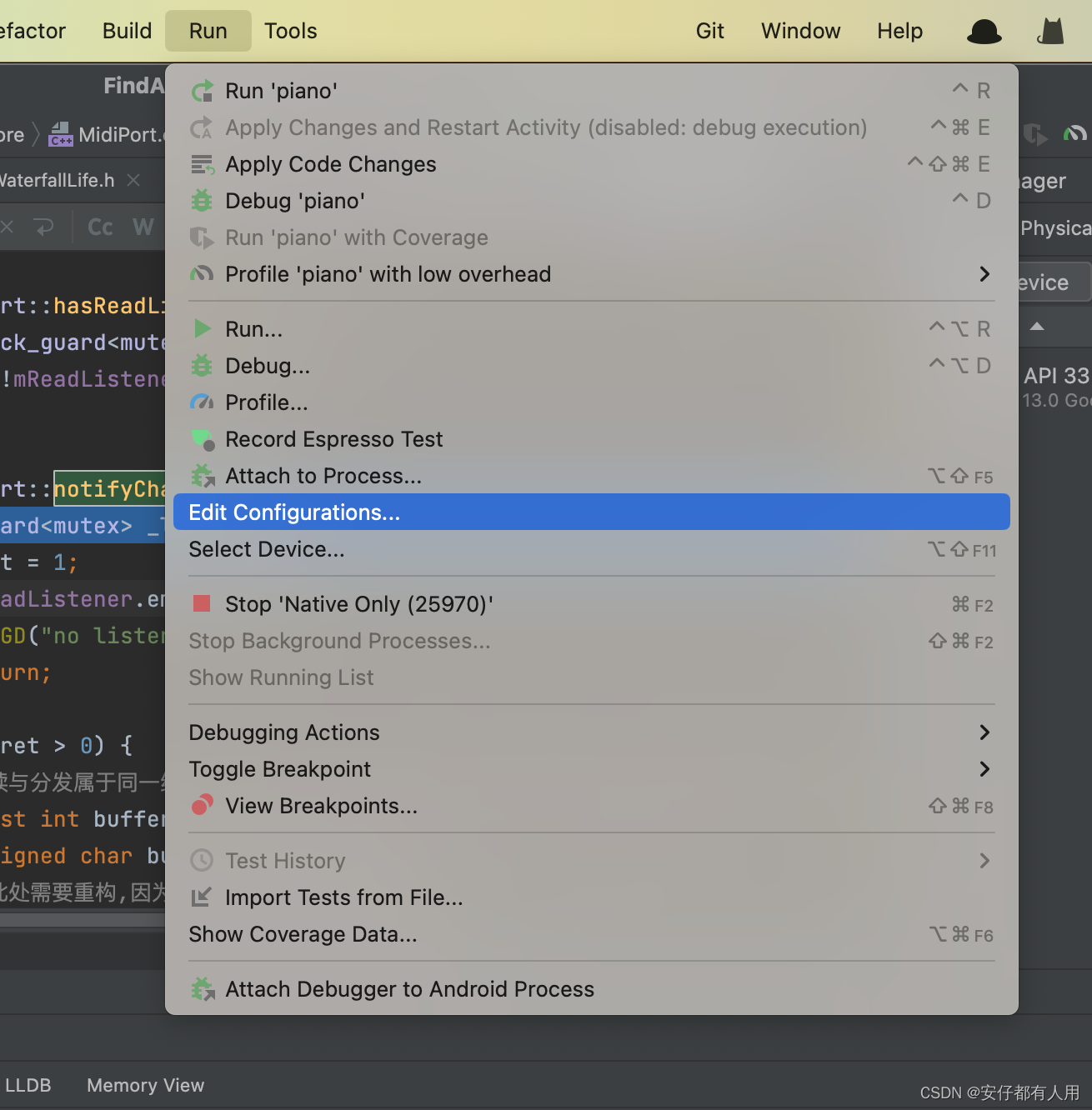Toggle the W whole words option

tap(143, 227)
